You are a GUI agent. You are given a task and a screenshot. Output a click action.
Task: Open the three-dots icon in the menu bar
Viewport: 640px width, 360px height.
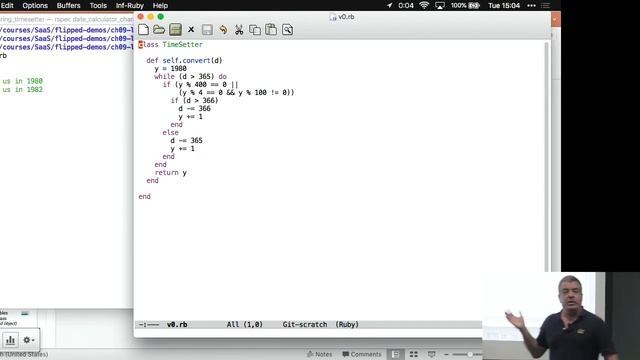531,5
